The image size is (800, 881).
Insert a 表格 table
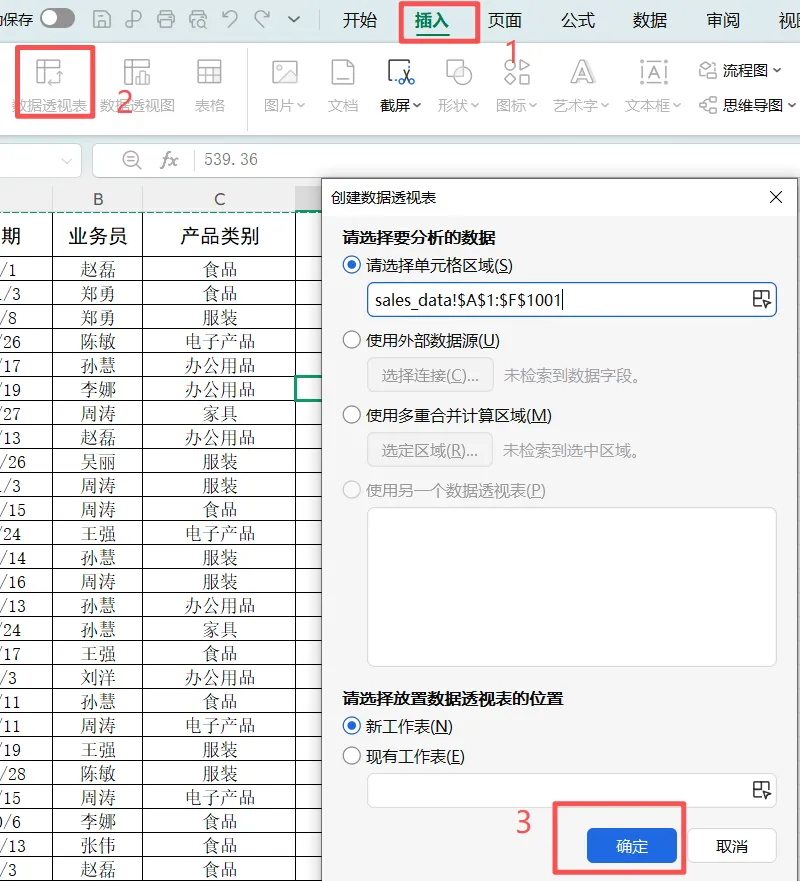[210, 85]
